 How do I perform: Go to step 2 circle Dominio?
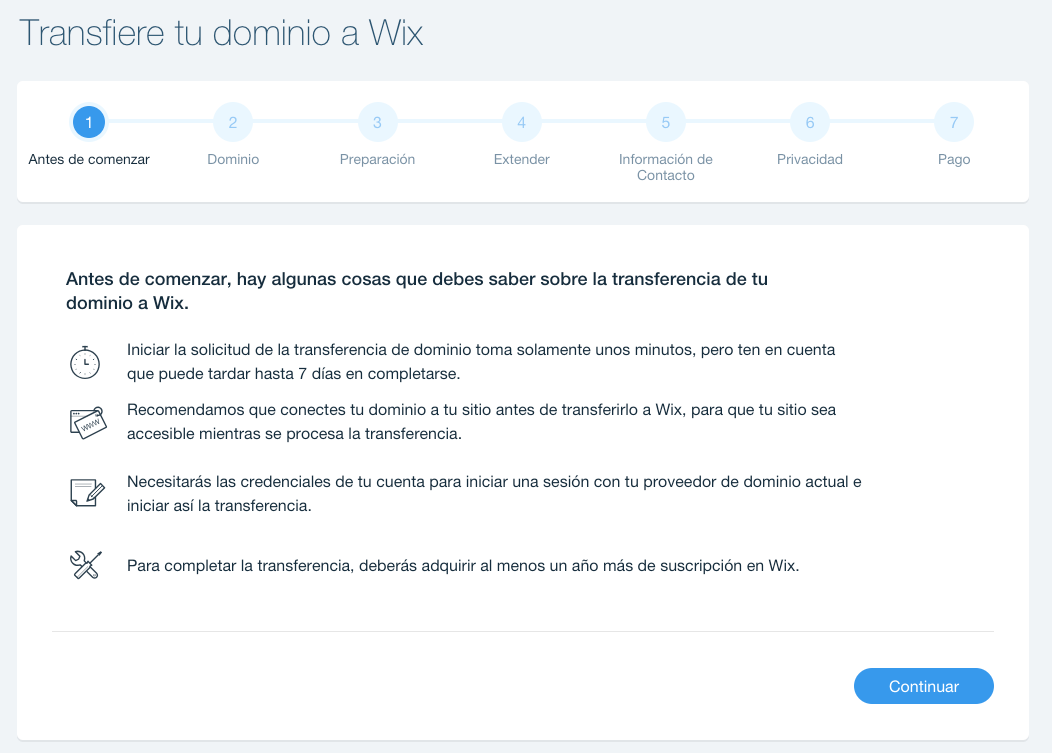click(233, 122)
